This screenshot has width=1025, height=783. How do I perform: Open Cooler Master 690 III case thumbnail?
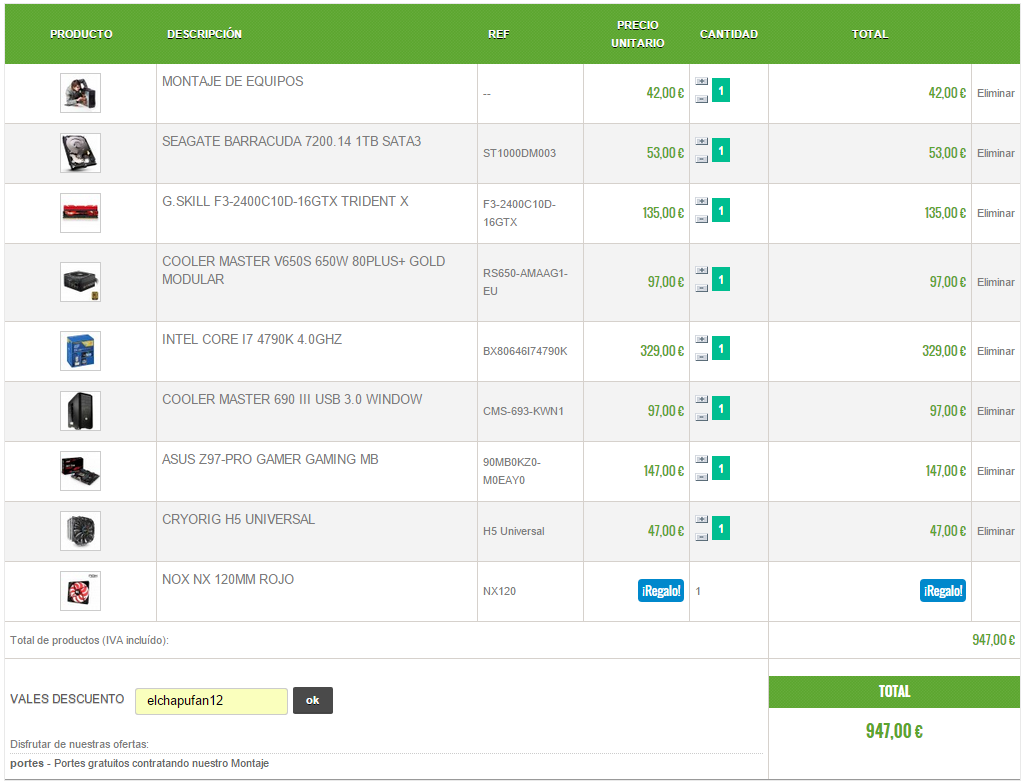[x=80, y=411]
